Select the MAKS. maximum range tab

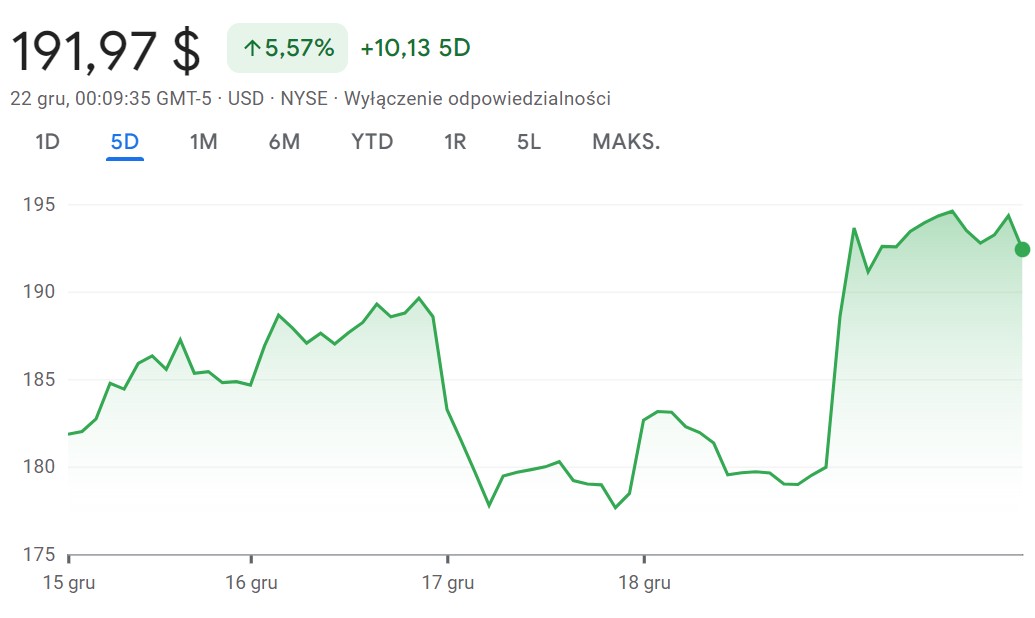tap(626, 142)
